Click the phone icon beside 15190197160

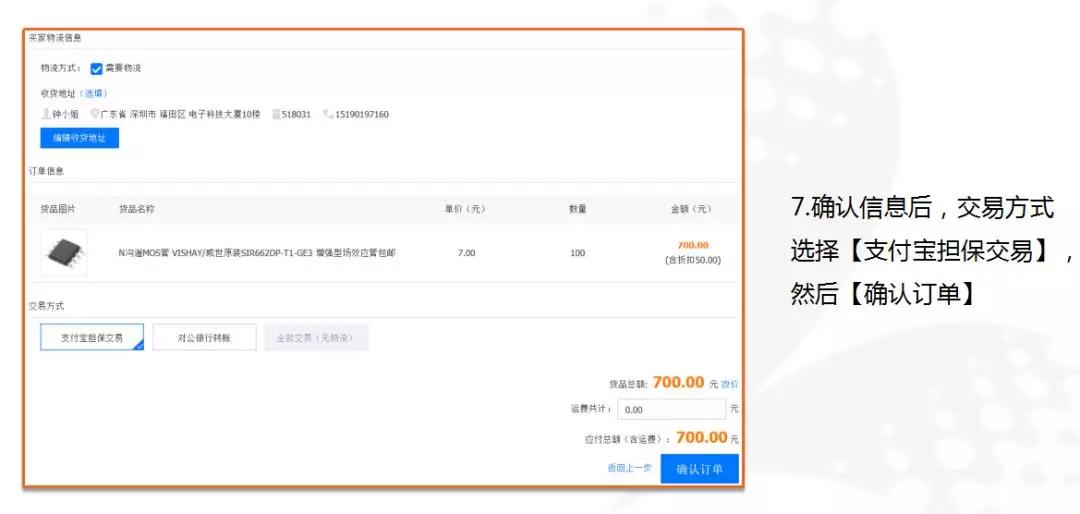tap(328, 114)
